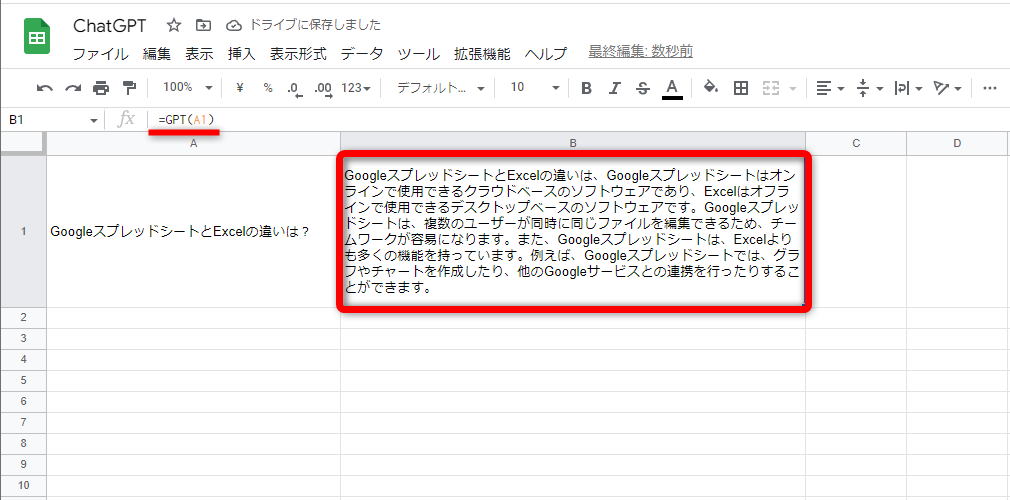
Task: Format as currency with the ¥ button
Action: (x=240, y=88)
